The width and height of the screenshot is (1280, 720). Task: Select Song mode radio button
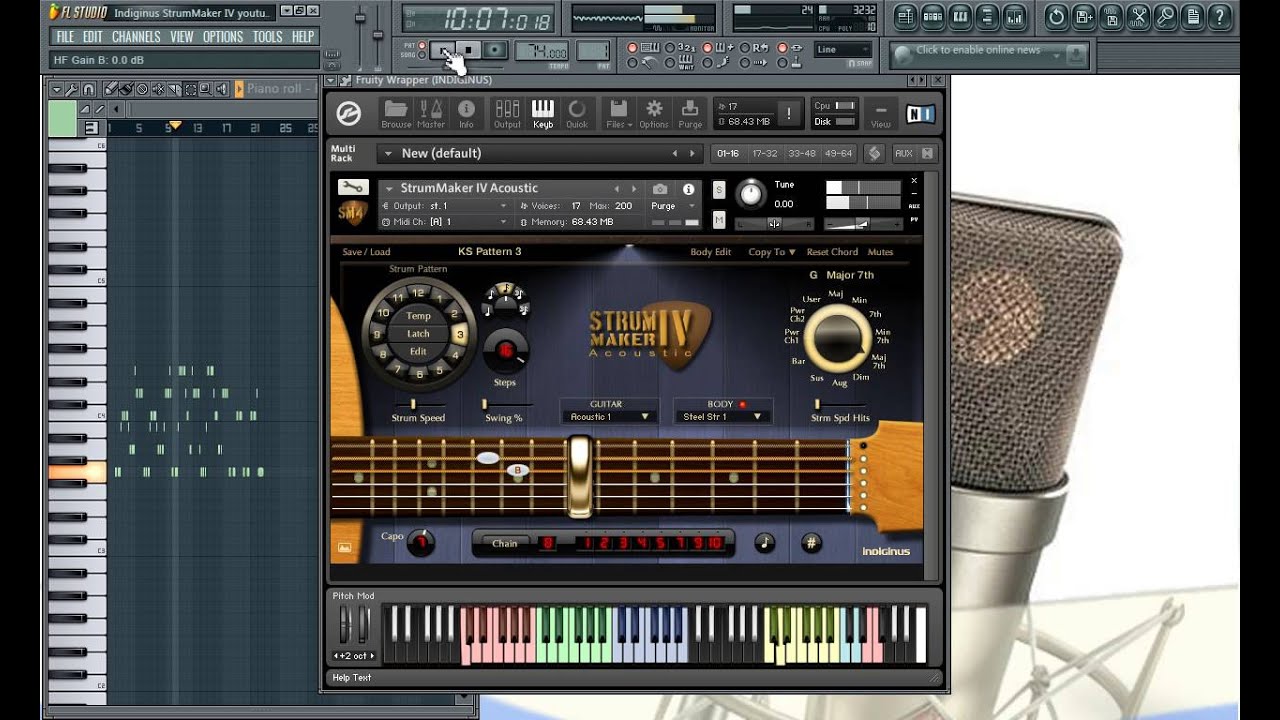point(422,55)
